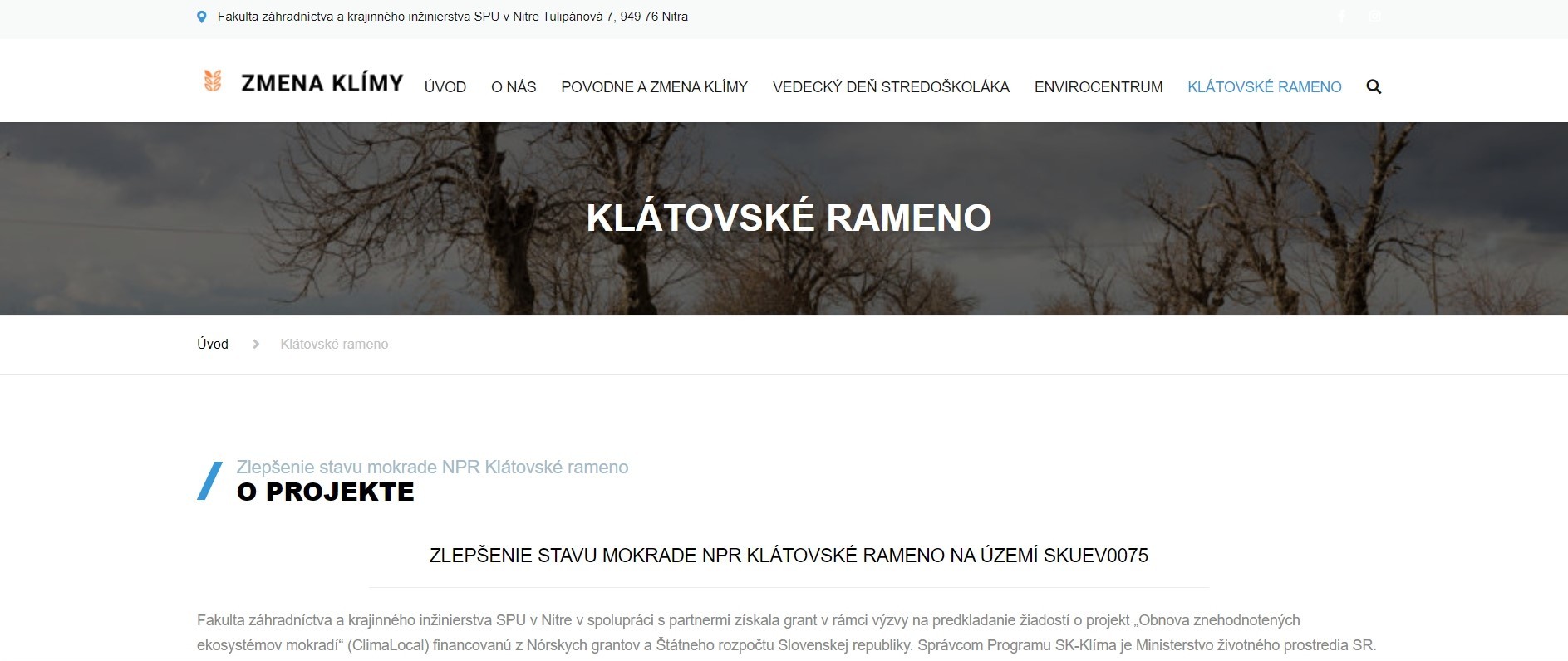Viewport: 1568px width, 661px height.
Task: Select the highlighted KLÁTOVSKÉ RAMENO nav item
Action: coord(1264,87)
